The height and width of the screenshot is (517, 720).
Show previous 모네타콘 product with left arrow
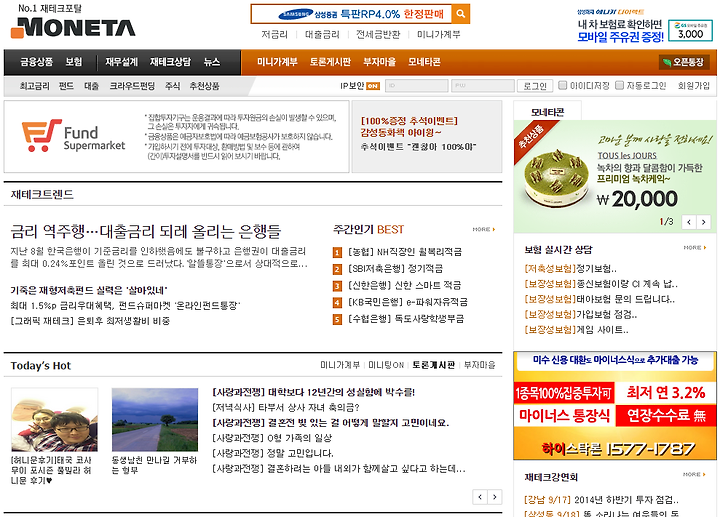tap(689, 222)
